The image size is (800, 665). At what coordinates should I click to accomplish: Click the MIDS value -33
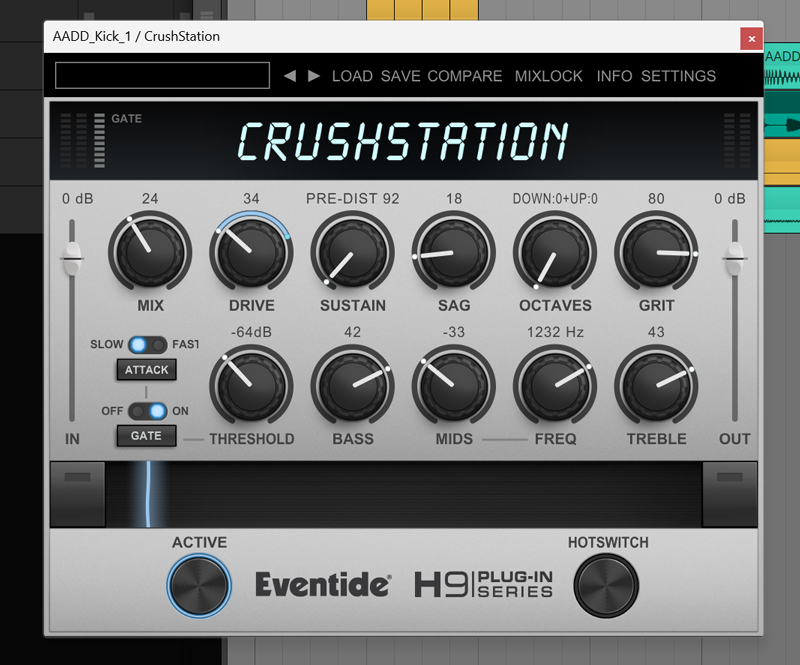click(x=454, y=332)
